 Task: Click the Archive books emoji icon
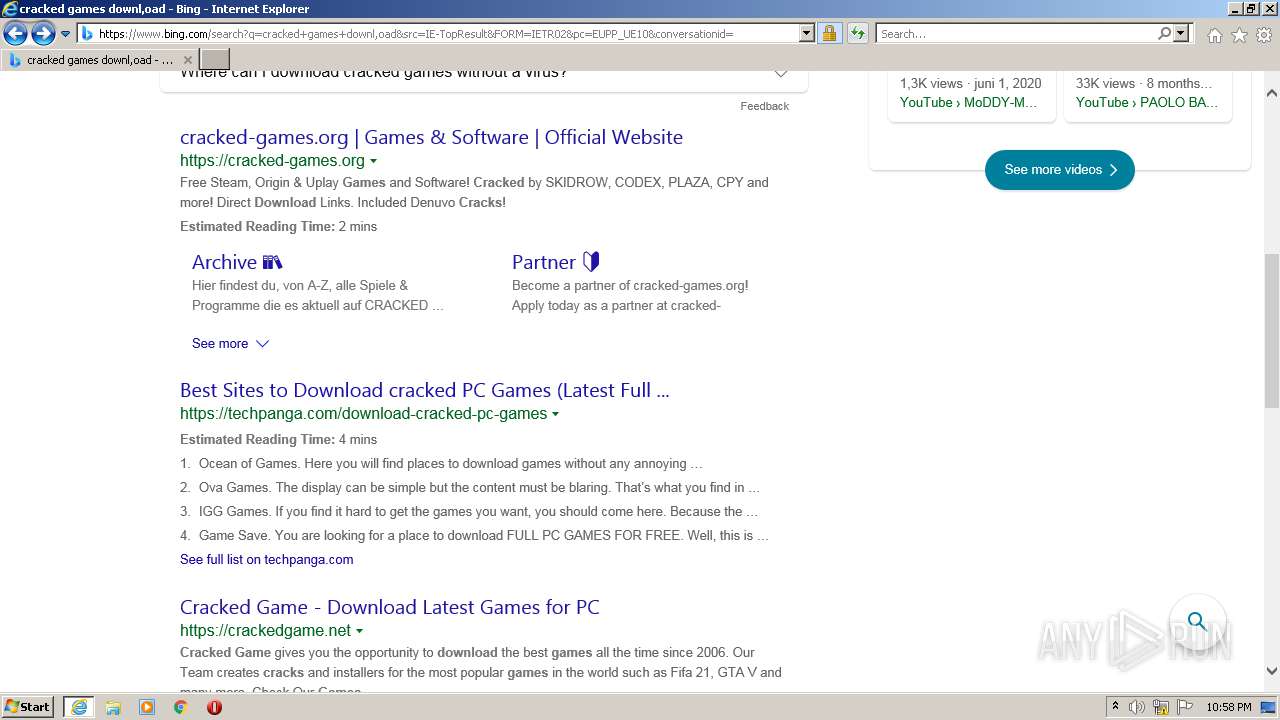pyautogui.click(x=273, y=262)
